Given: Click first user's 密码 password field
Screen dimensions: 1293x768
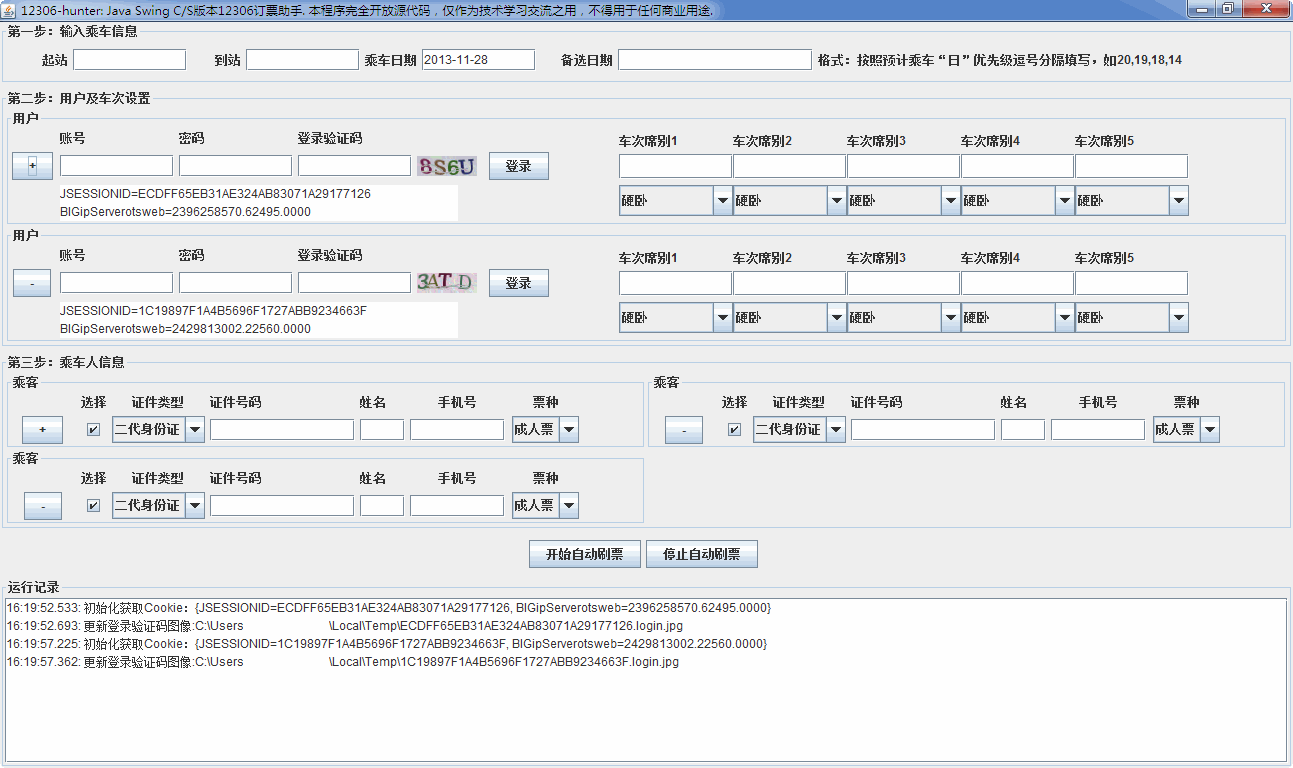Looking at the screenshot, I should coord(235,166).
